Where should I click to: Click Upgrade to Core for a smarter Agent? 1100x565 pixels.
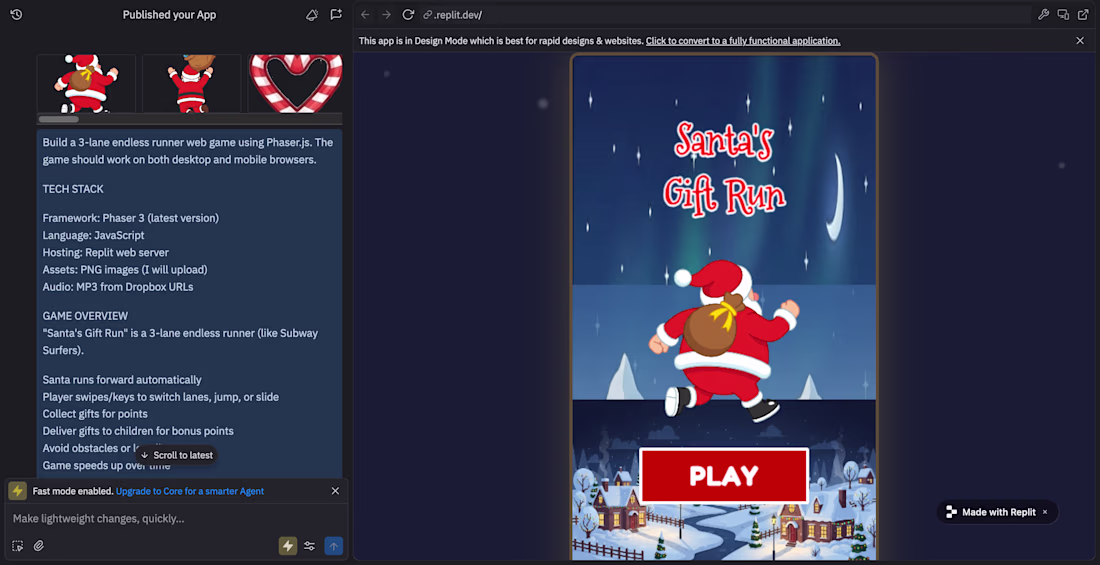(x=190, y=491)
